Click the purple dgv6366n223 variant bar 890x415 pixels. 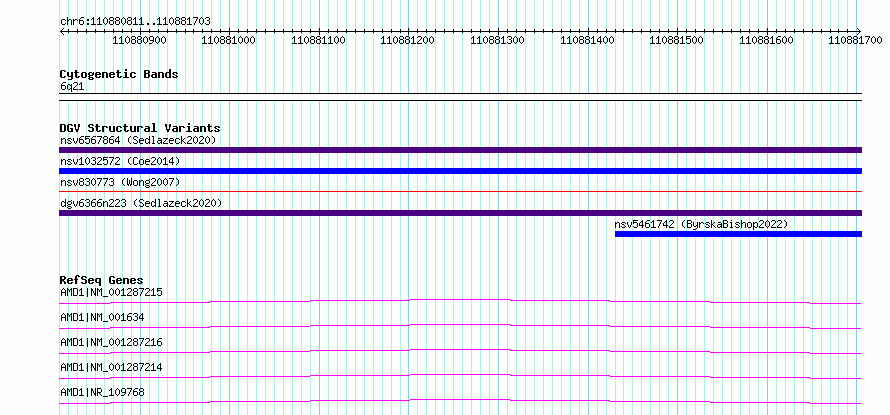pyautogui.click(x=460, y=213)
